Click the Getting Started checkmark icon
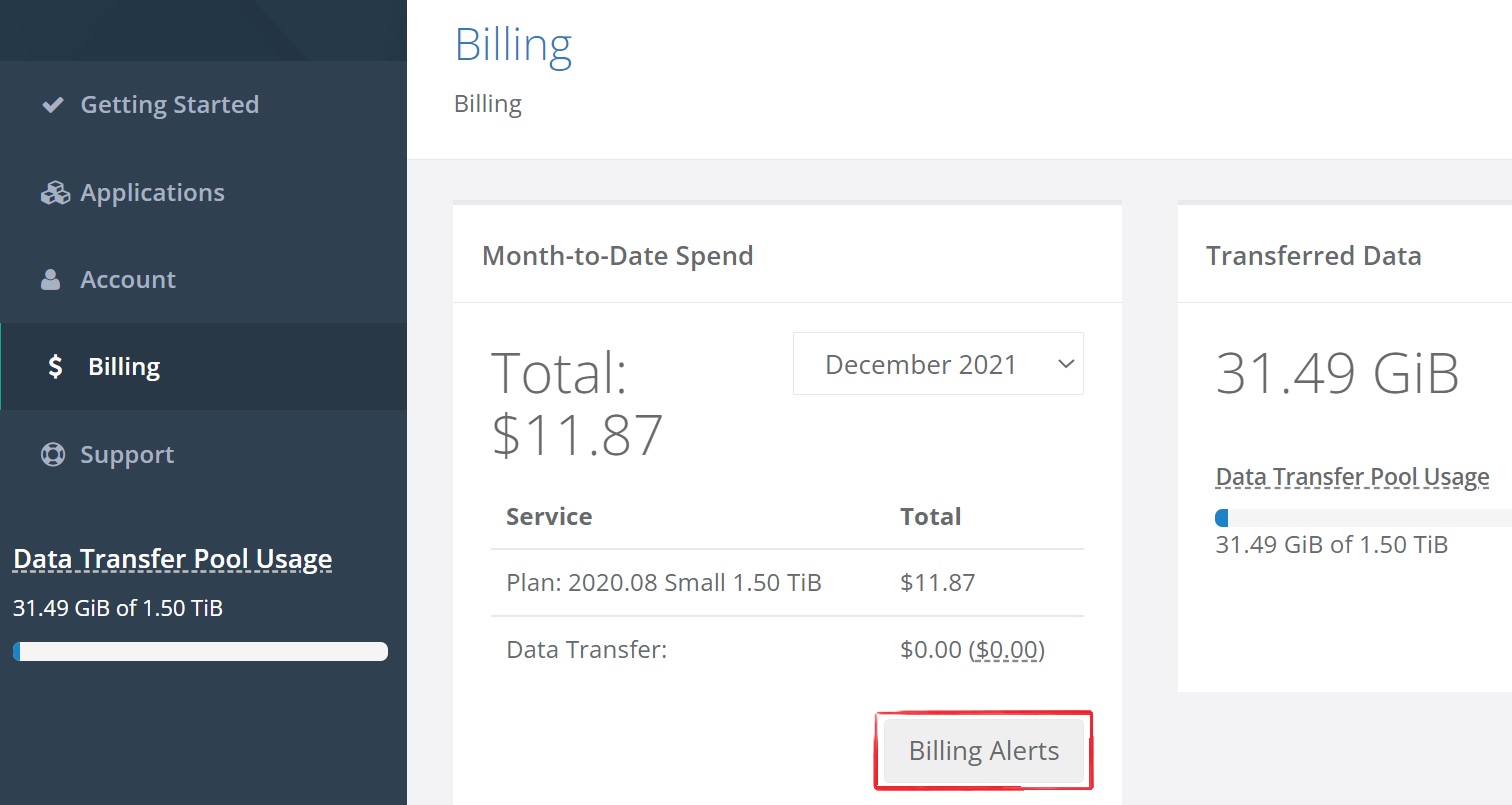 pyautogui.click(x=53, y=104)
